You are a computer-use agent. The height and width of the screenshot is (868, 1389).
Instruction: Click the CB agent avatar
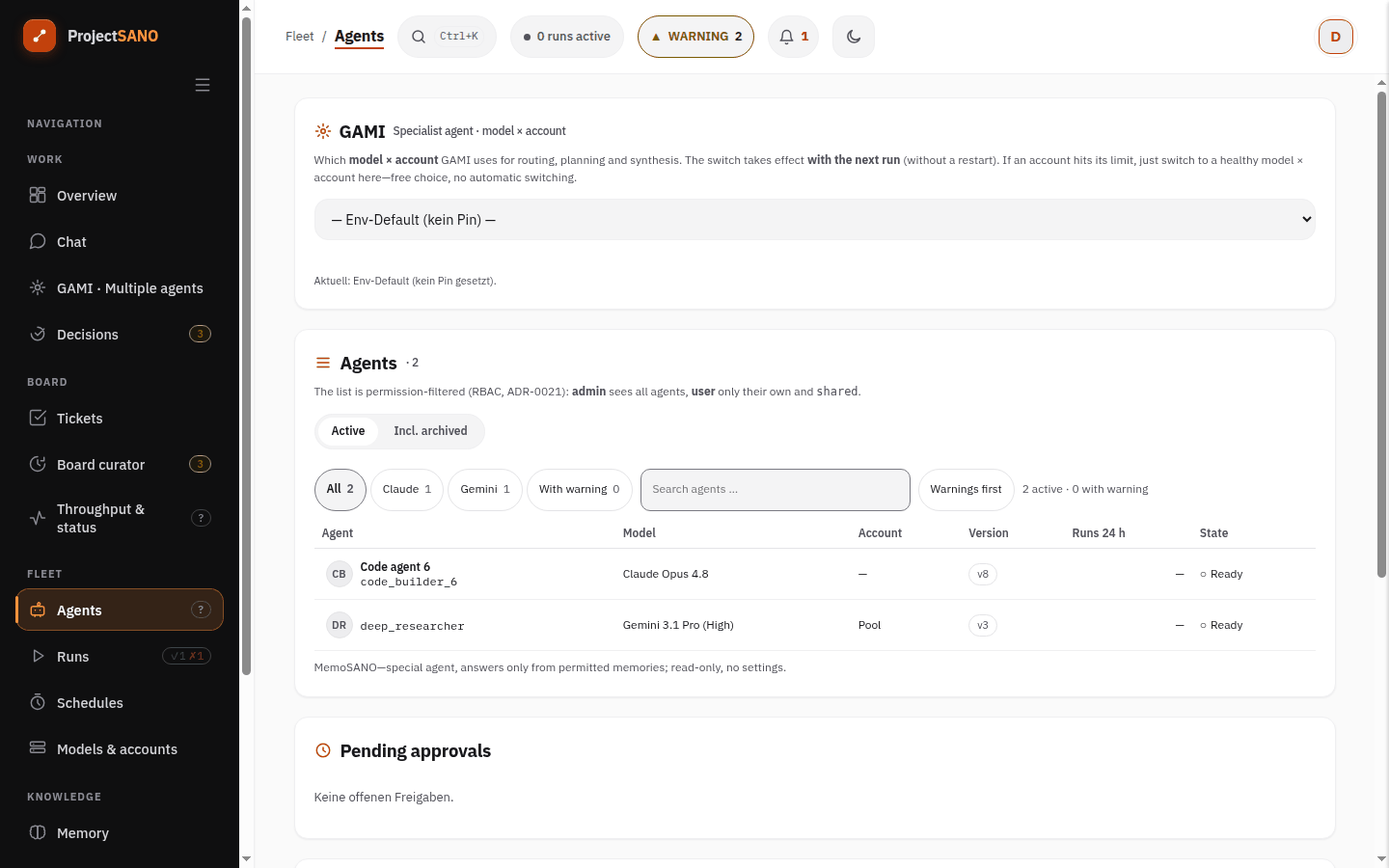340,574
